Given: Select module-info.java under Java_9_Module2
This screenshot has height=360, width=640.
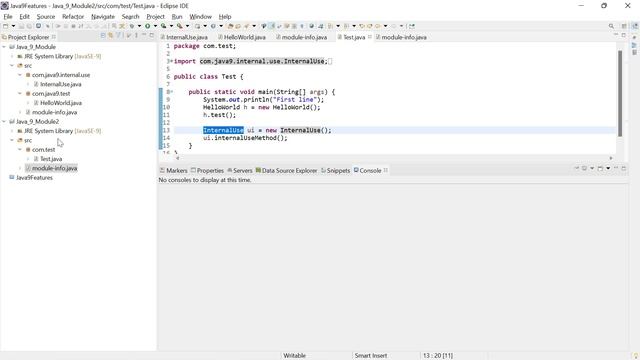Looking at the screenshot, I should click(51, 168).
